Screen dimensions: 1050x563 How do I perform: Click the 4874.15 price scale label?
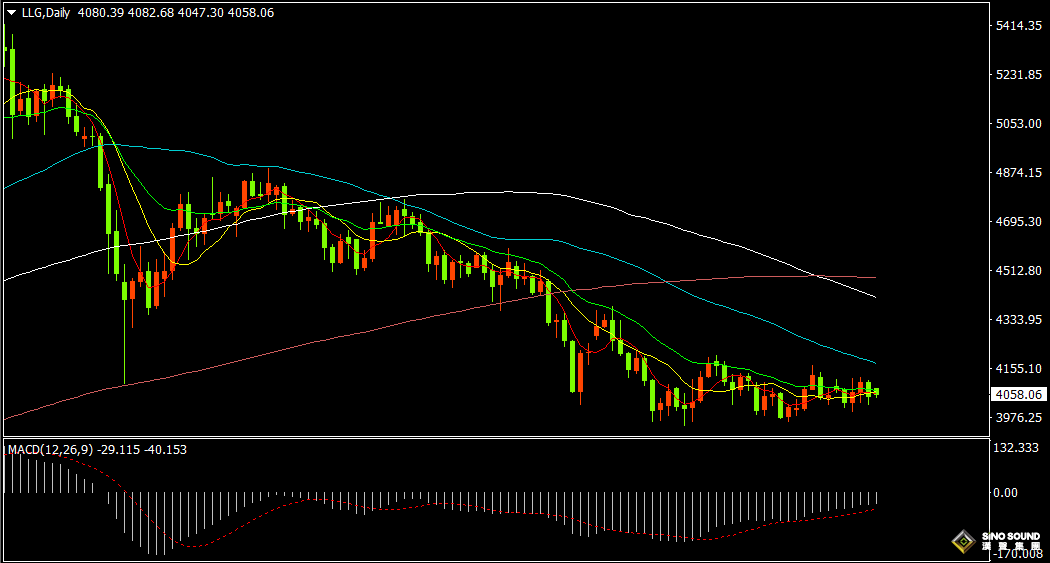point(1019,172)
